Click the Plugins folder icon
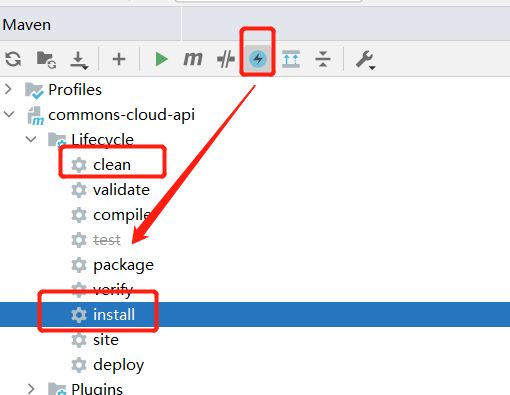The image size is (510, 395). [x=57, y=389]
